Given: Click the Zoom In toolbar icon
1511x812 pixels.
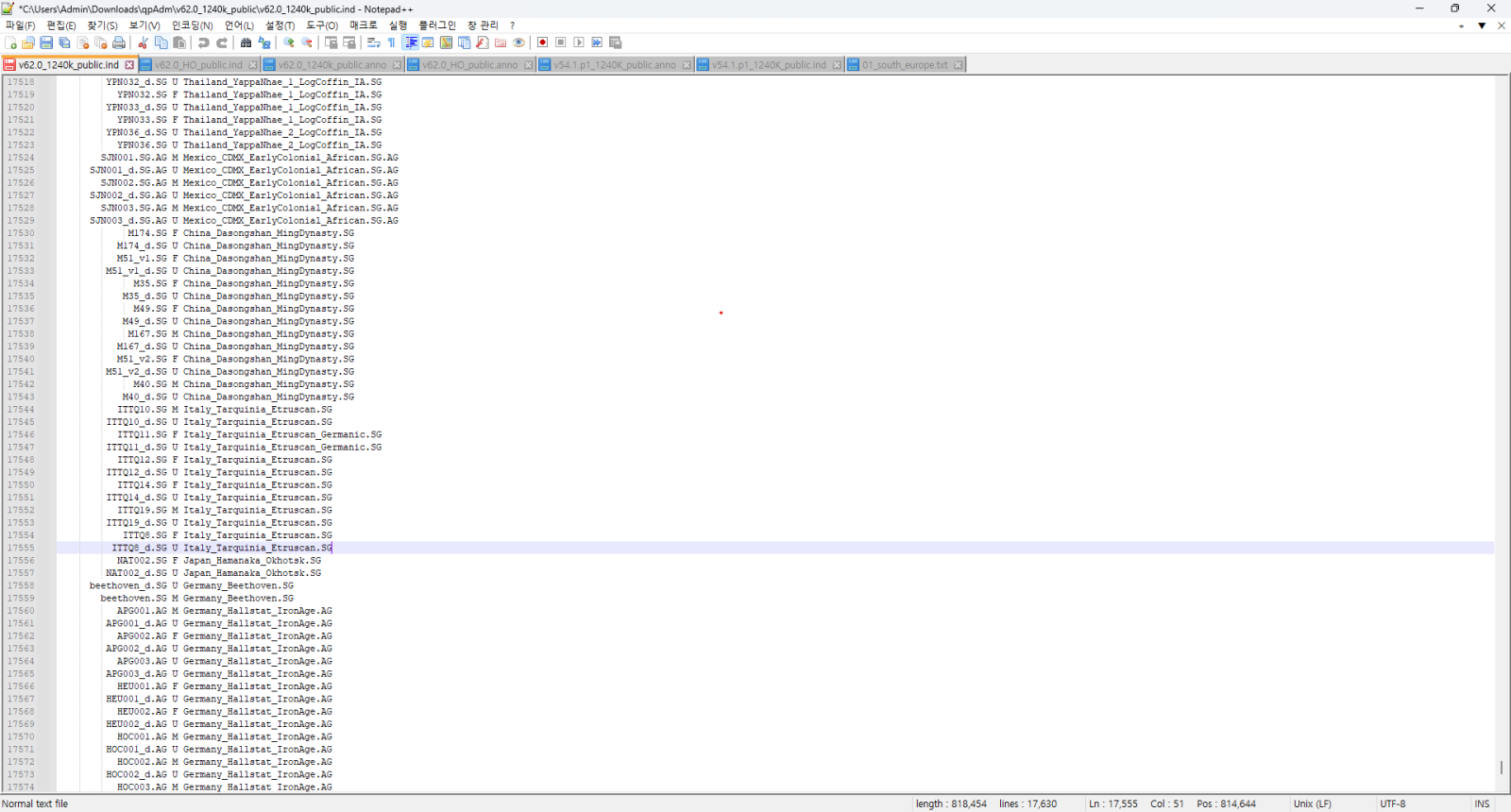Looking at the screenshot, I should pos(288,42).
